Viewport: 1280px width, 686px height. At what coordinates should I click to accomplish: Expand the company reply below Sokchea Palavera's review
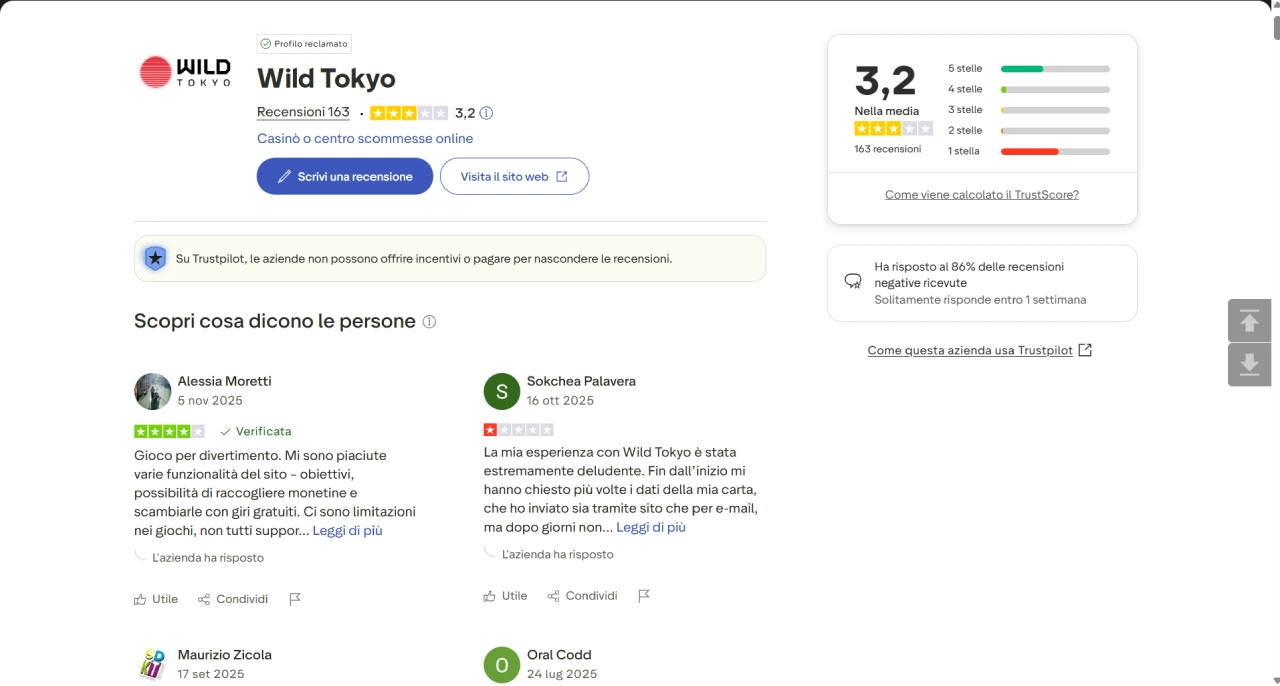(559, 554)
